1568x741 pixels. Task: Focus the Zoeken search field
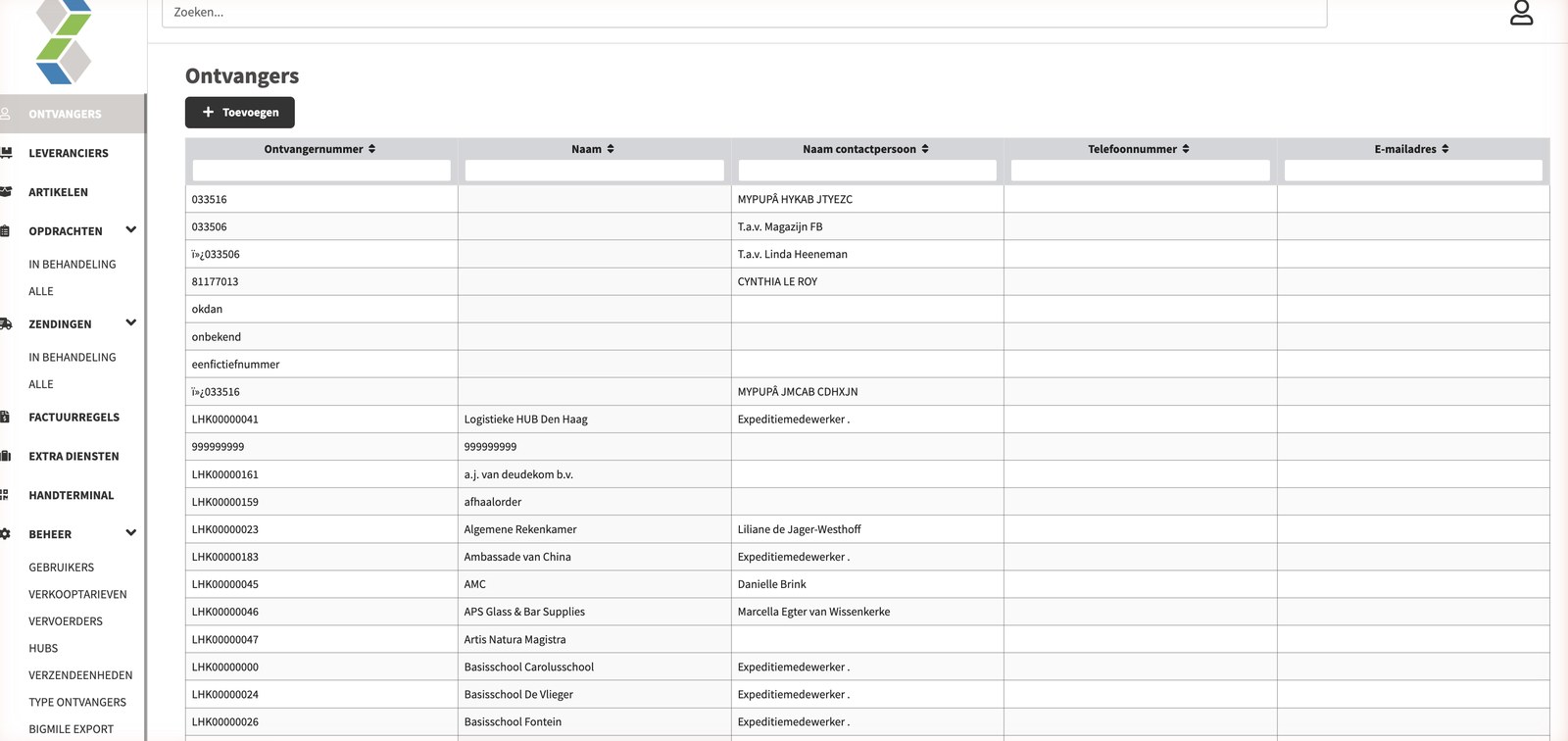(x=744, y=13)
